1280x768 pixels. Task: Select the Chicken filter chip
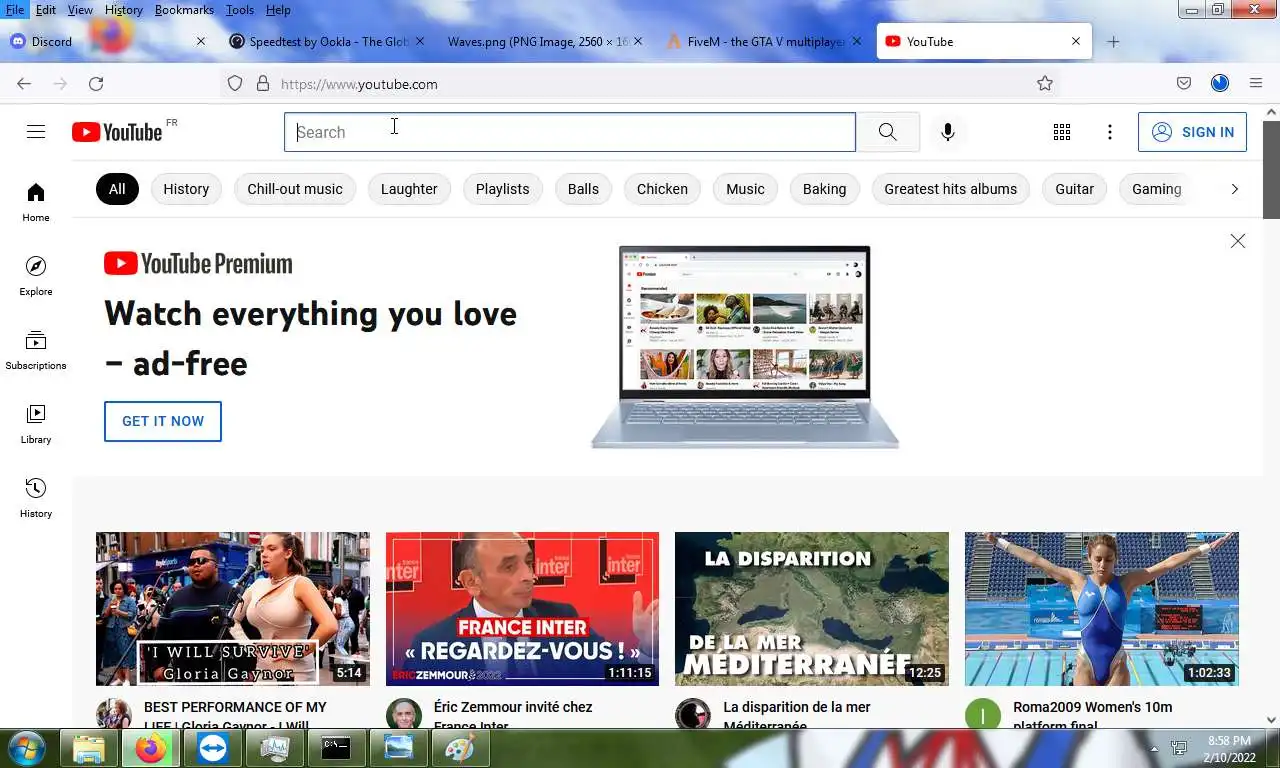click(662, 189)
